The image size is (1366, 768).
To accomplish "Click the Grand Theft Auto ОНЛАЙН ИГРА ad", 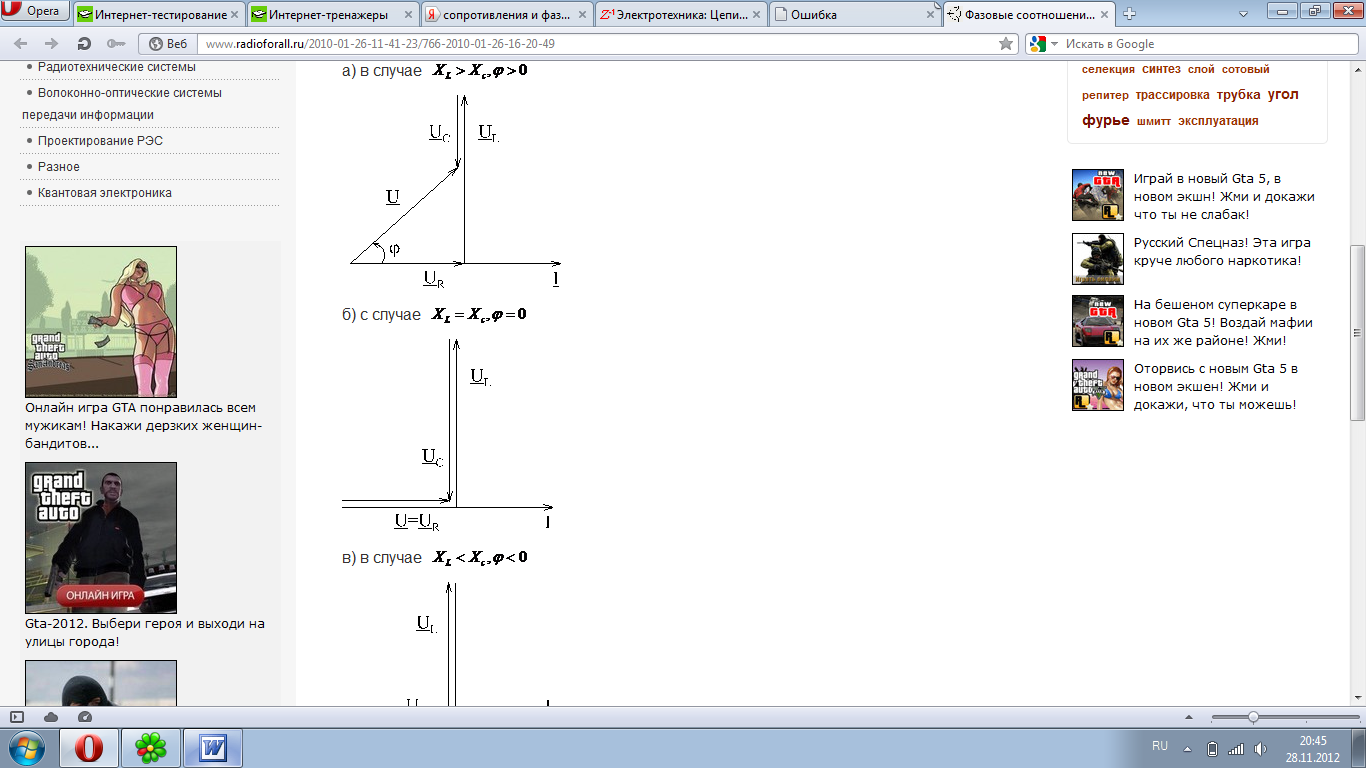I will point(100,538).
